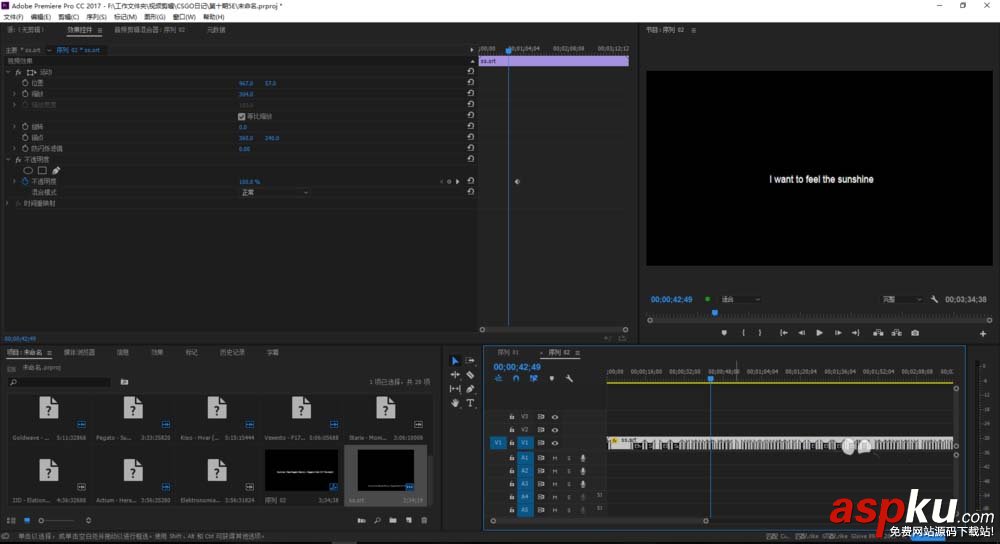
Task: Add a marker from the timeline header
Action: (552, 379)
